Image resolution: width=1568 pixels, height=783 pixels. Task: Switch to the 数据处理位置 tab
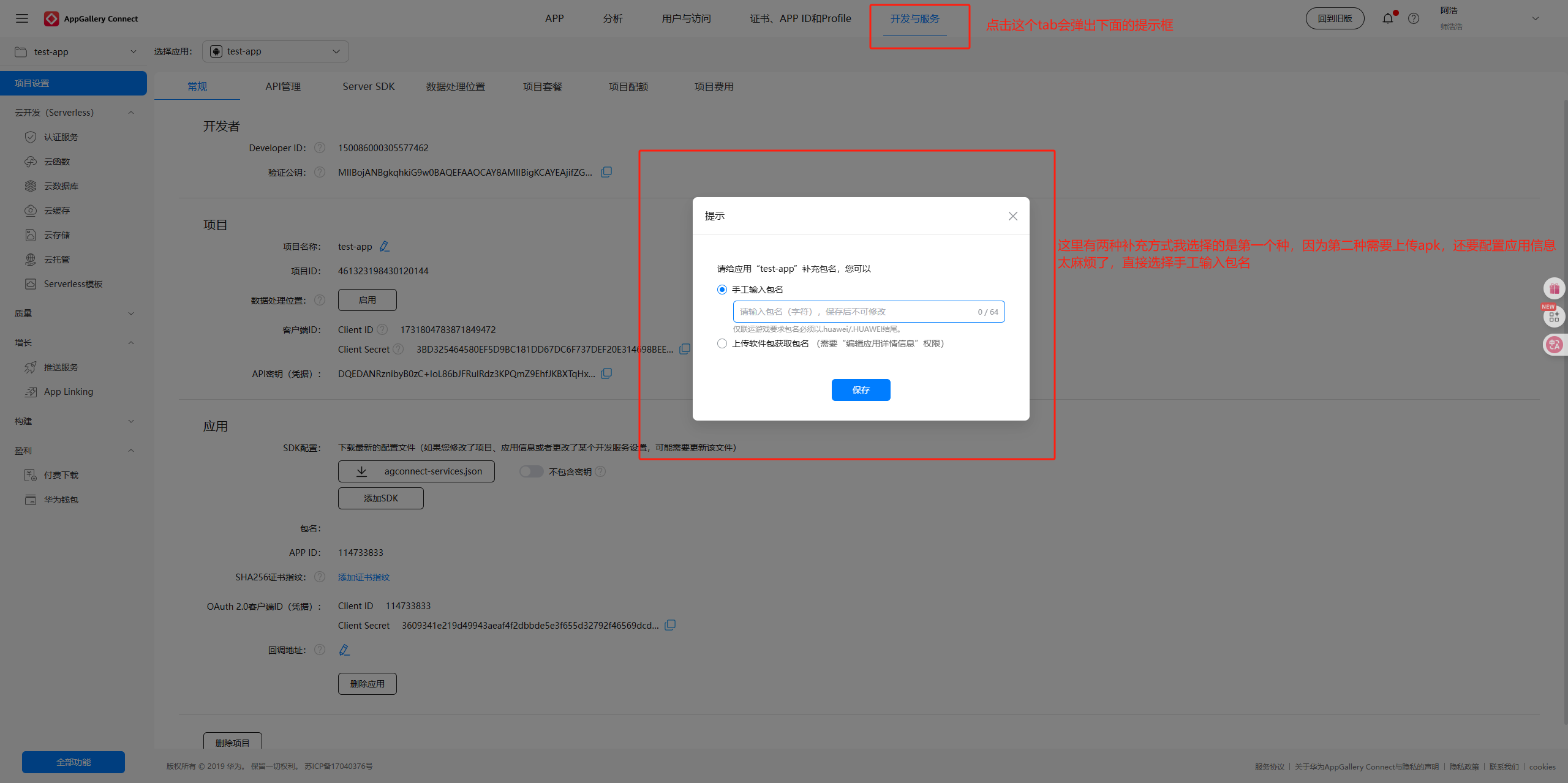pyautogui.click(x=456, y=86)
